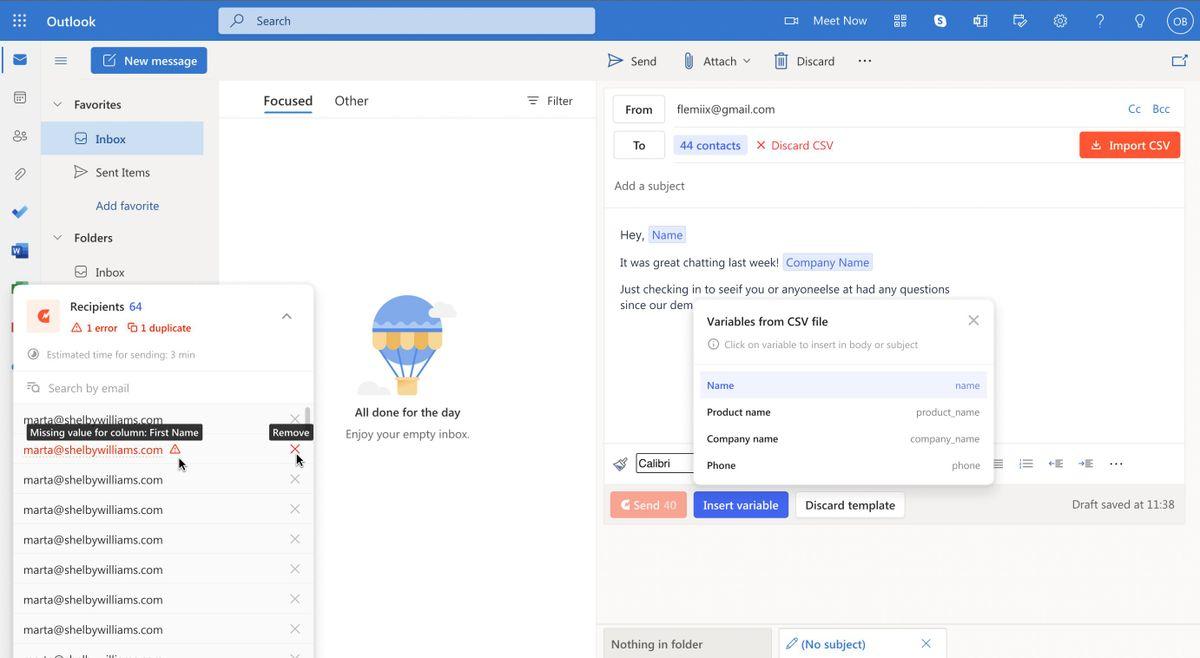1200x658 pixels.
Task: Click the Import CSV button
Action: (1129, 145)
